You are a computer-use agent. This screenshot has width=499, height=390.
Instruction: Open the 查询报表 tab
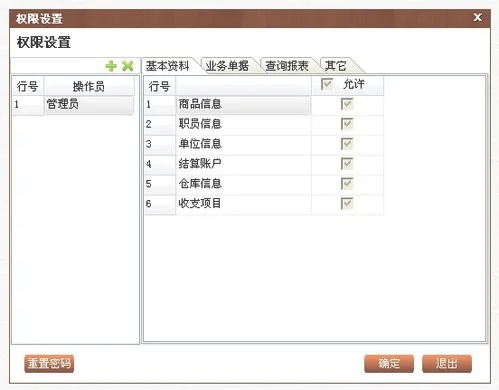(x=287, y=66)
